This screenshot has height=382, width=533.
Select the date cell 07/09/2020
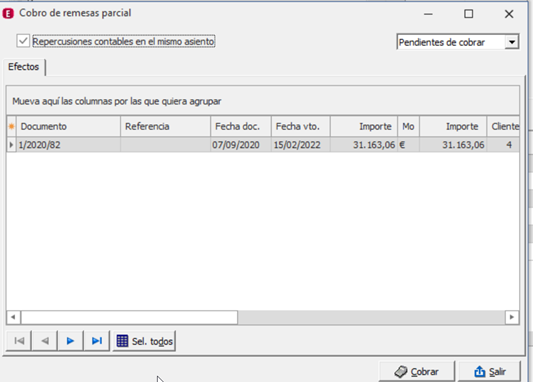point(241,145)
